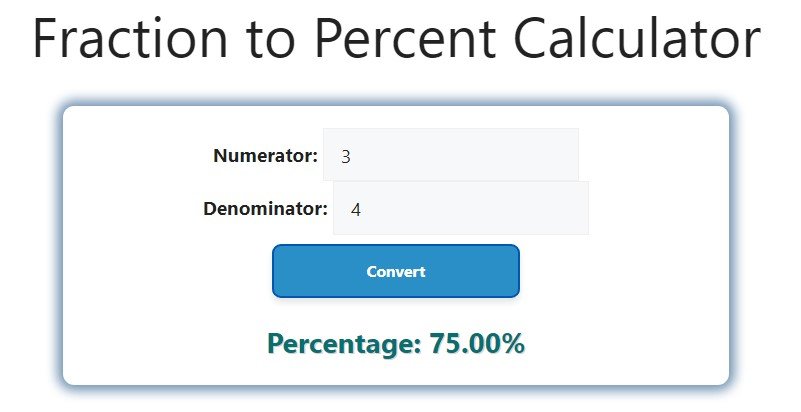
Task: Select the box holding the number 4
Action: click(x=460, y=209)
